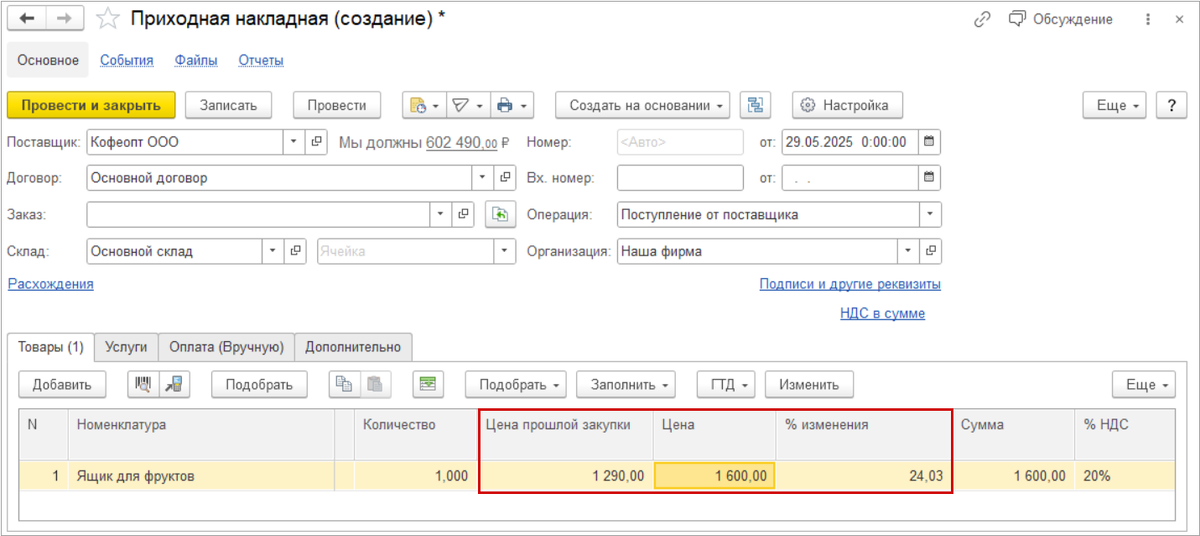
Task: Click Провести и закрыть button
Action: [91, 105]
